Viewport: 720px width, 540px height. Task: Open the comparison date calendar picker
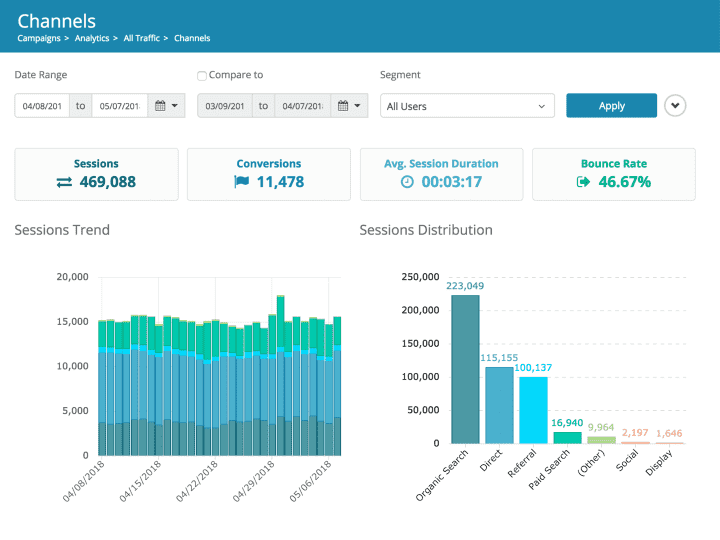(x=349, y=106)
